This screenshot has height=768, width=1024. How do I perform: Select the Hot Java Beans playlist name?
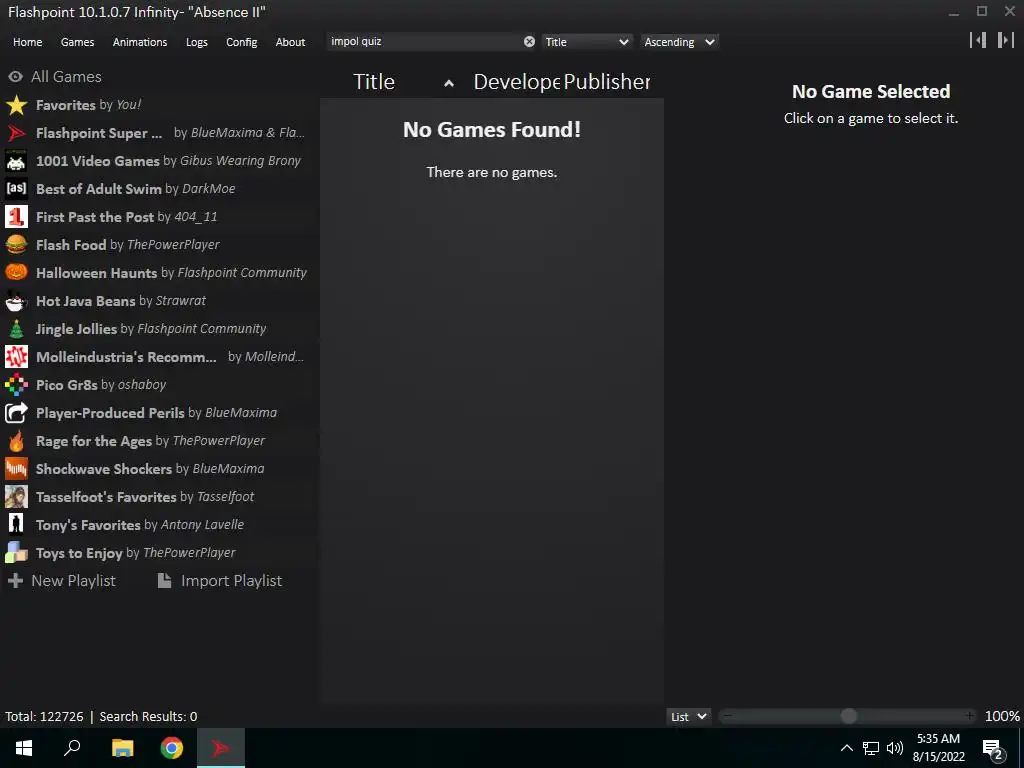pos(86,301)
